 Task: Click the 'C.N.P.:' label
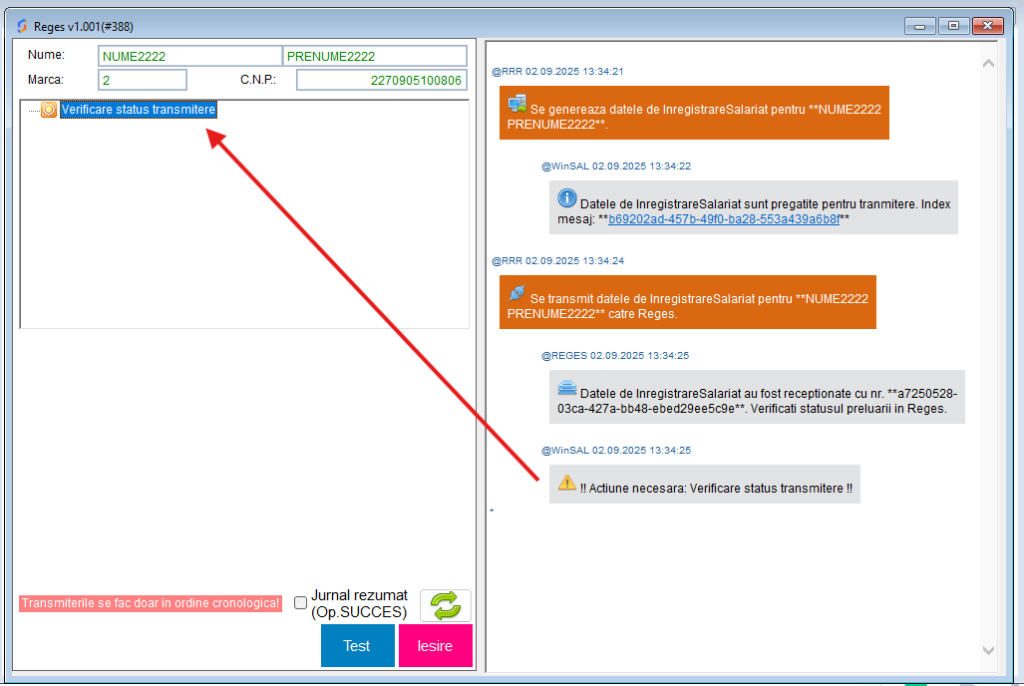(x=258, y=80)
